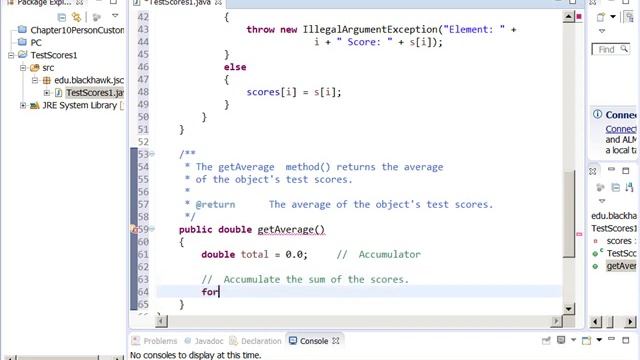Click the Outline horizontal scrollbar thumb
The height and width of the screenshot is (360, 640).
(611, 322)
